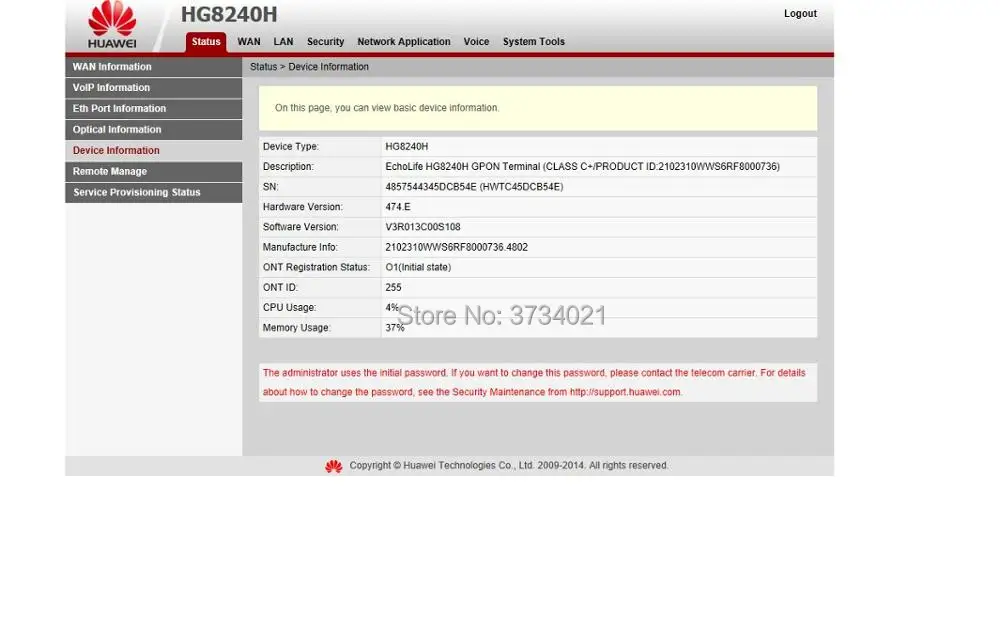Click the ONT ID label
This screenshot has width=1000, height=629.
click(280, 288)
